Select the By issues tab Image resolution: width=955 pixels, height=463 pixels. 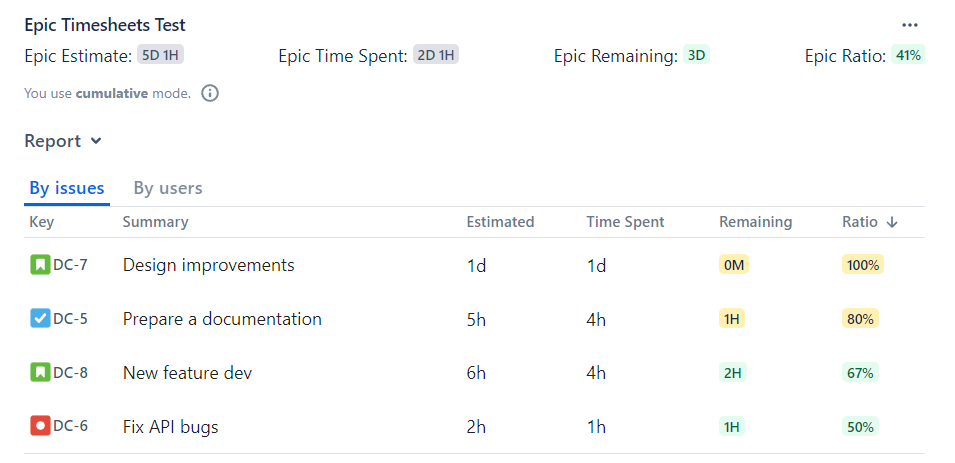67,188
